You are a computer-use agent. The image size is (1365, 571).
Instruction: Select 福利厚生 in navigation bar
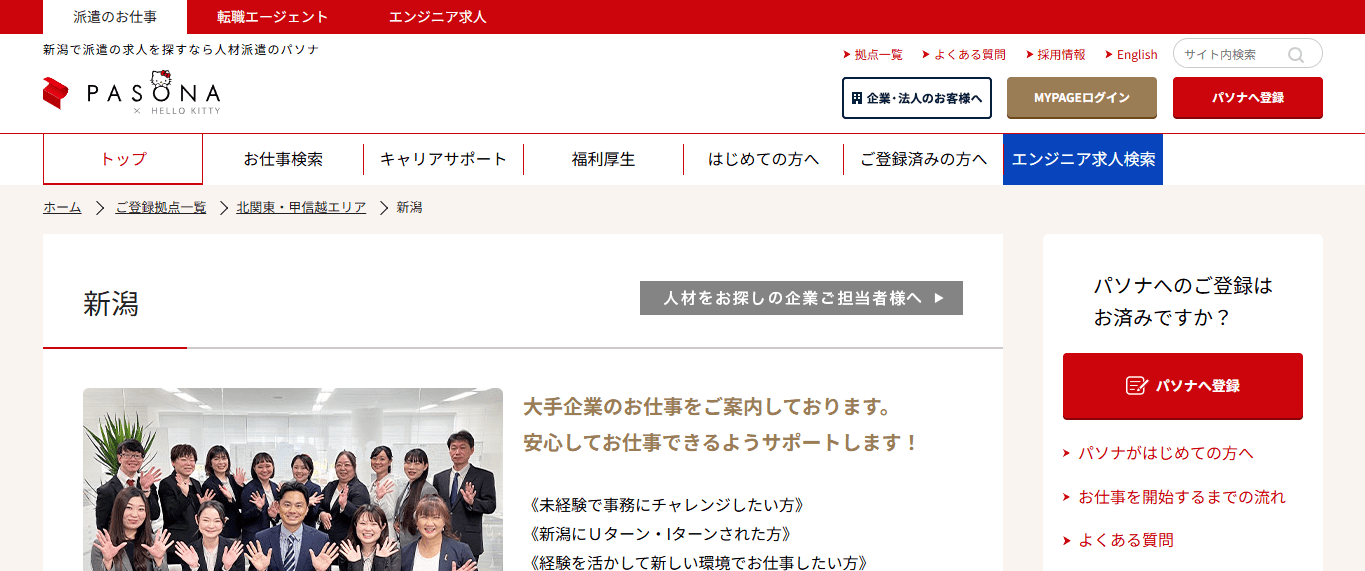coord(603,159)
